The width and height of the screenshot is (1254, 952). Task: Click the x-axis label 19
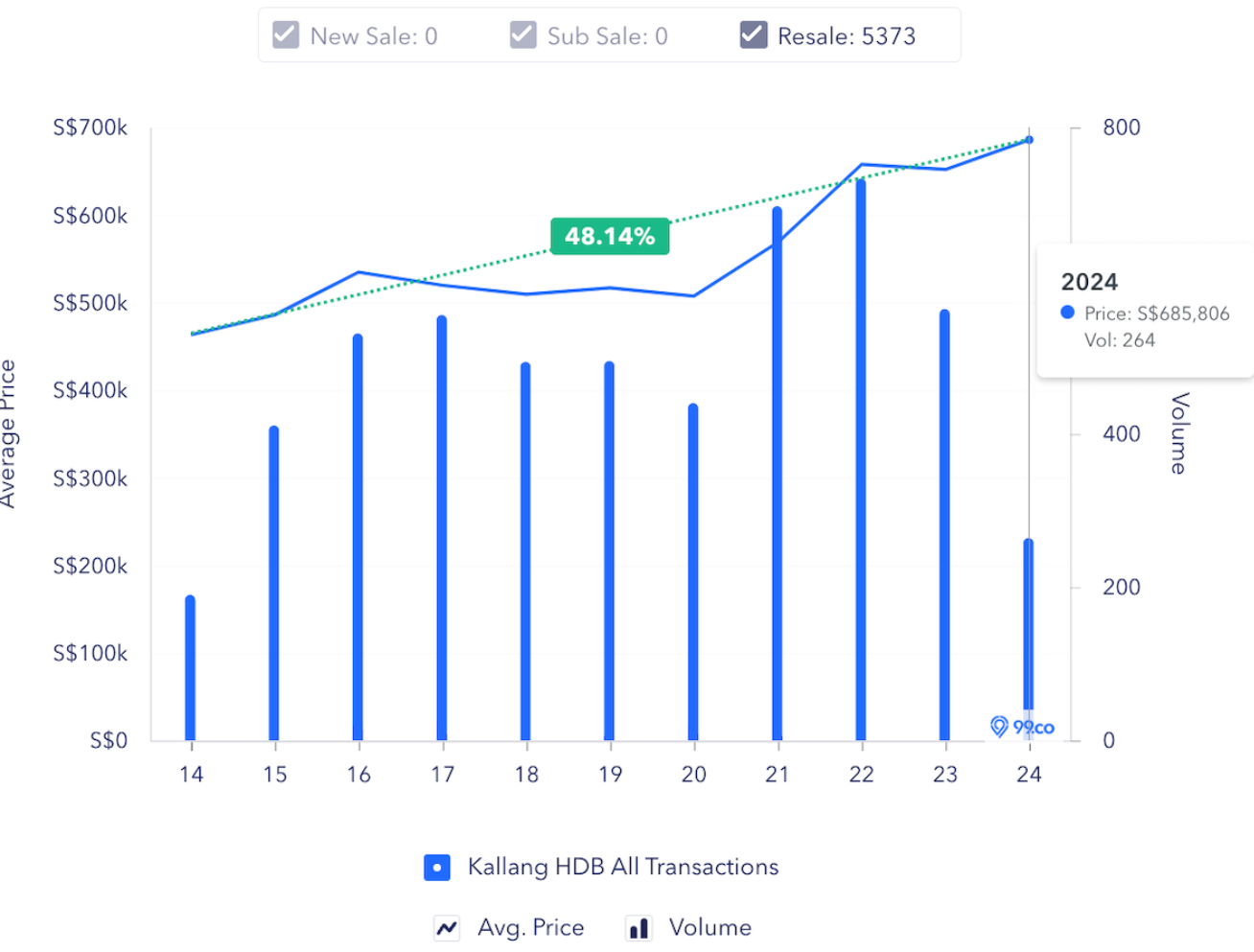coord(610,774)
